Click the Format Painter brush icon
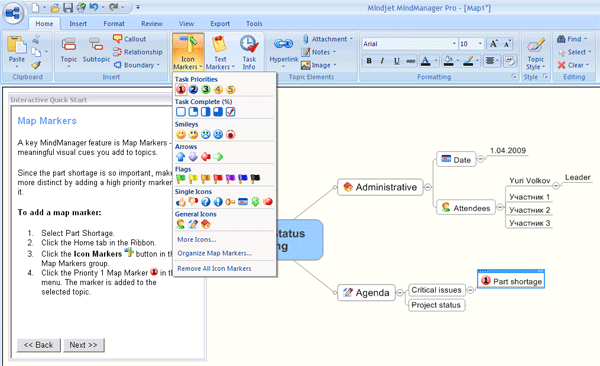Viewport: 600px width, 366px height. [36, 65]
